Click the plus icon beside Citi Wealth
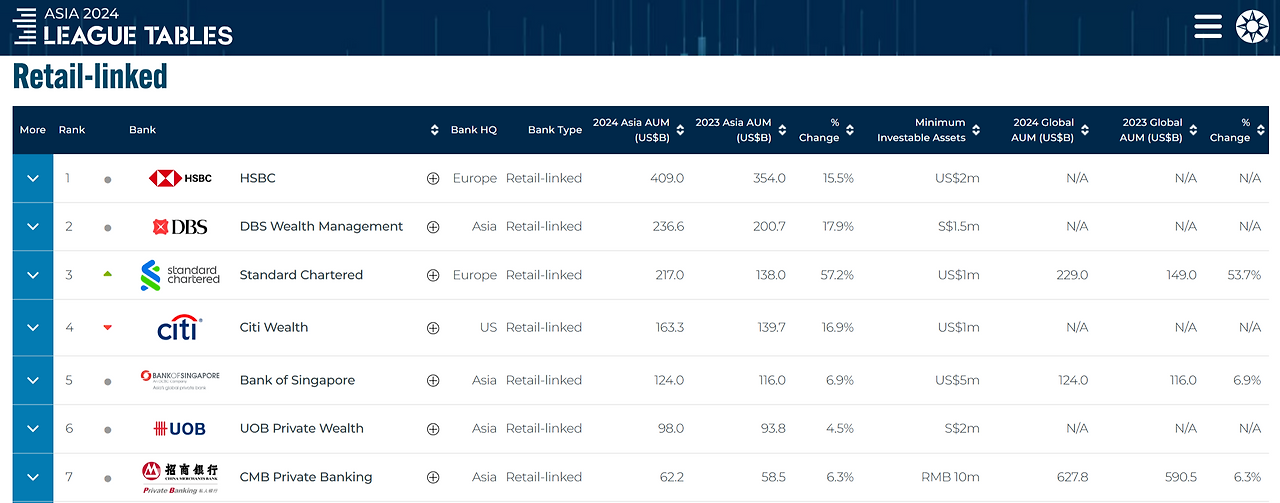 click(x=433, y=327)
